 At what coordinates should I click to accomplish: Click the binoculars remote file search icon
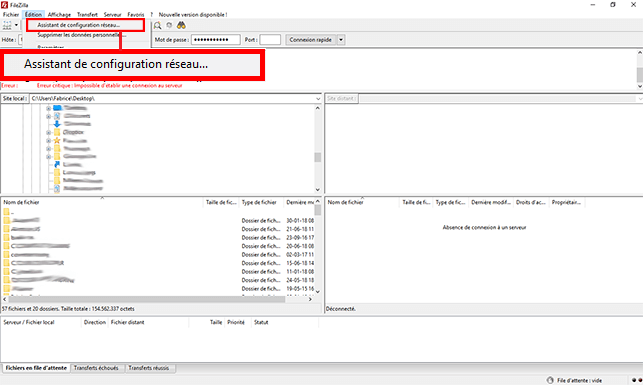click(x=181, y=25)
